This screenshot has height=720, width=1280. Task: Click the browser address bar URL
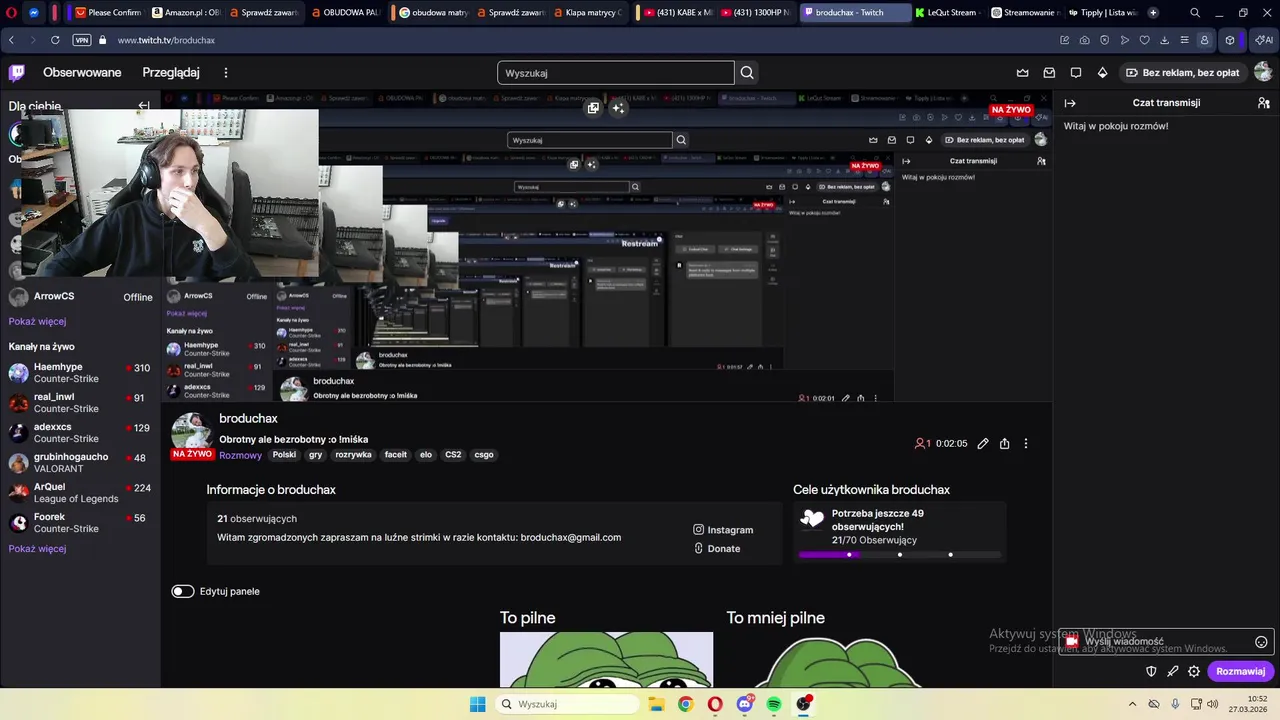pos(166,40)
